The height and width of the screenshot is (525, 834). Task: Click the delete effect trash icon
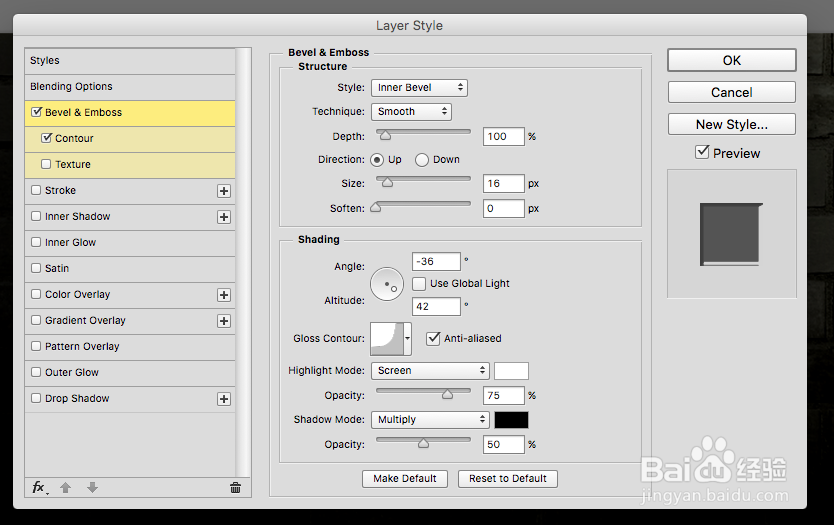point(235,488)
